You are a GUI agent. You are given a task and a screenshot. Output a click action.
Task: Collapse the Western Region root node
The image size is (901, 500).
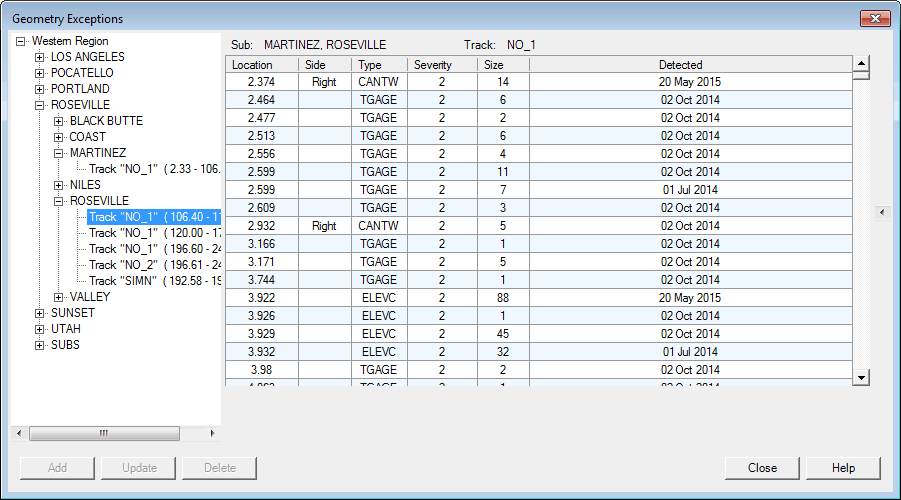(x=21, y=41)
